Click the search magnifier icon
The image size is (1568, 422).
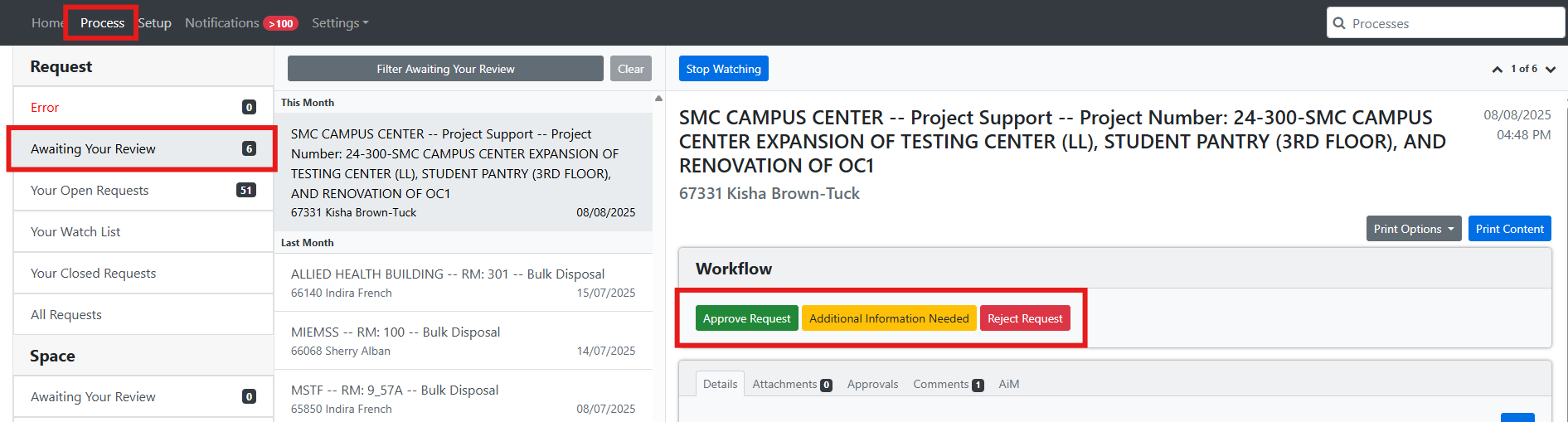tap(1338, 23)
